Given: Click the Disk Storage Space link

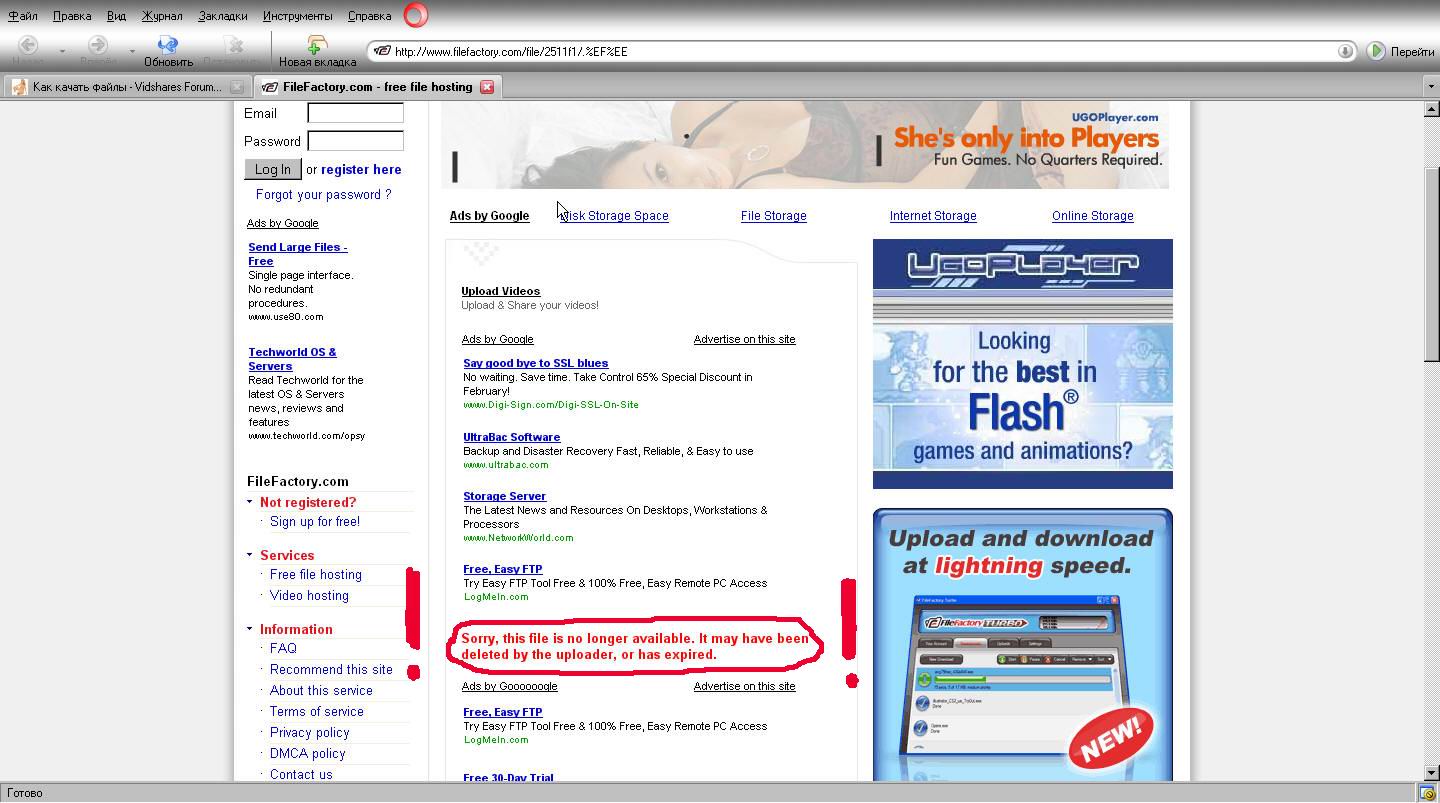Looking at the screenshot, I should click(614, 216).
